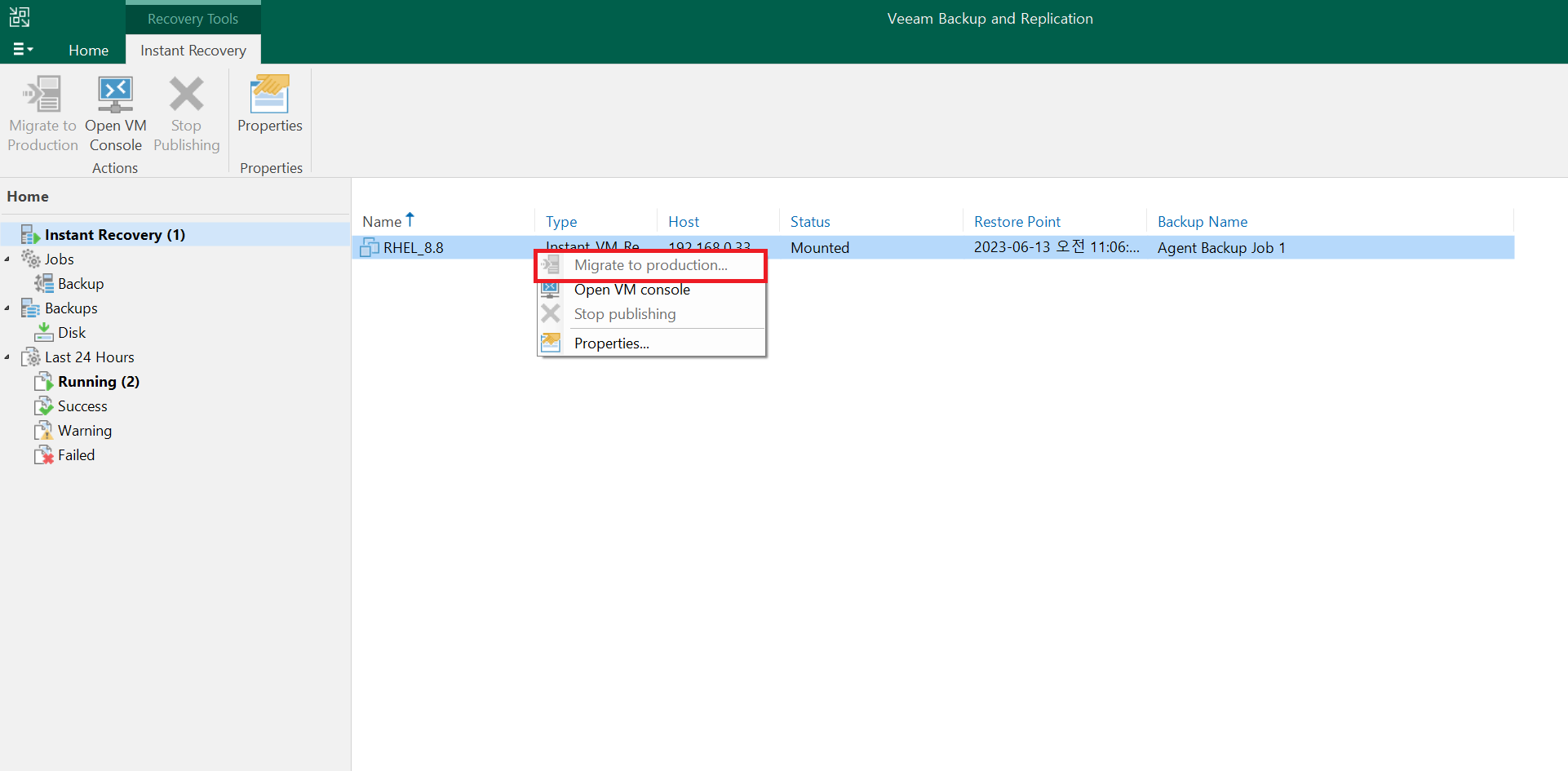Select the Backups tree node

click(71, 308)
